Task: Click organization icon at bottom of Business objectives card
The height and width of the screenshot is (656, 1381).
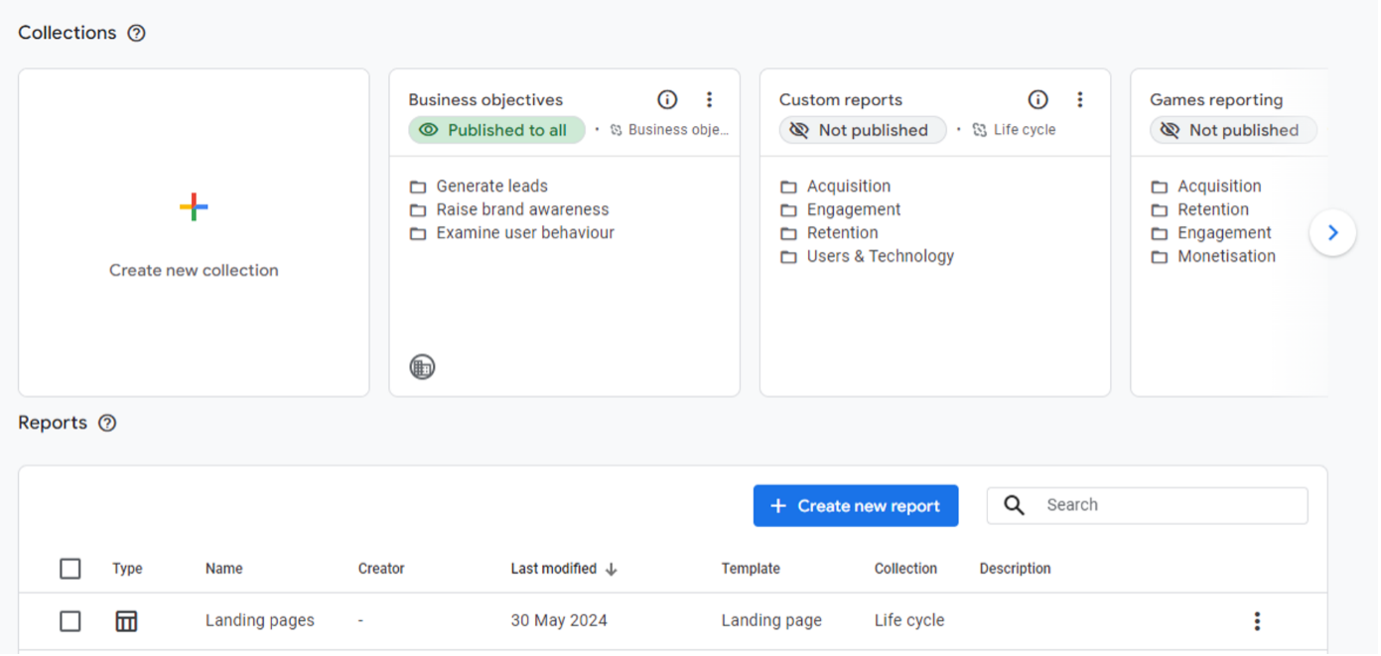Action: point(423,367)
